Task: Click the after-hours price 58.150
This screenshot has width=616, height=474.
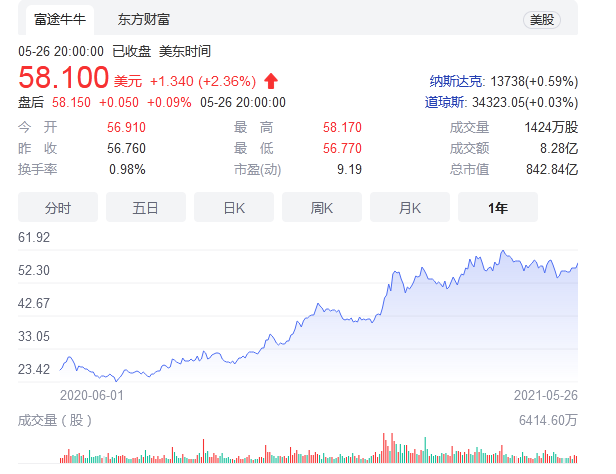Action: (71, 102)
